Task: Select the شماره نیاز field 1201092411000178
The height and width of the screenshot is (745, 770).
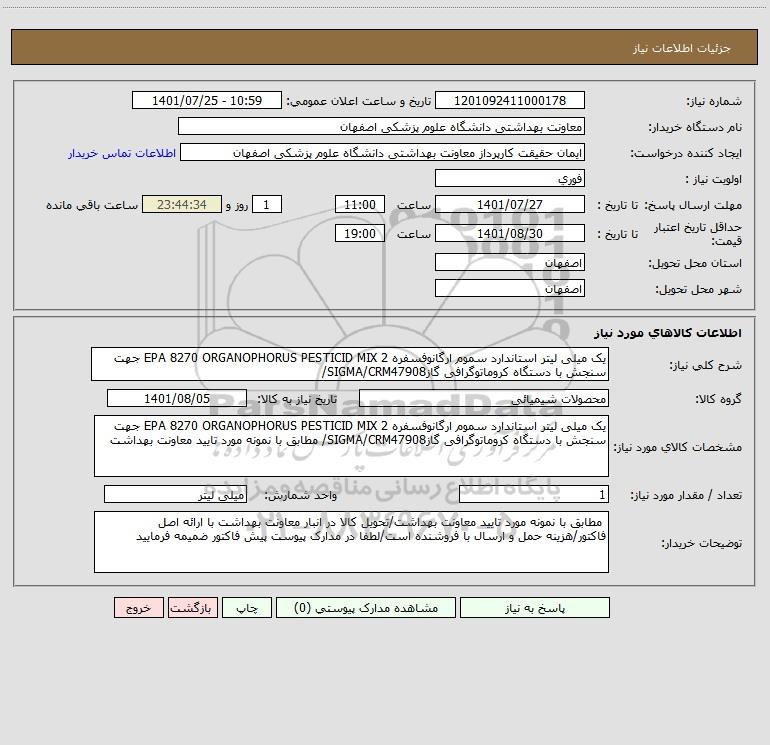Action: (510, 100)
